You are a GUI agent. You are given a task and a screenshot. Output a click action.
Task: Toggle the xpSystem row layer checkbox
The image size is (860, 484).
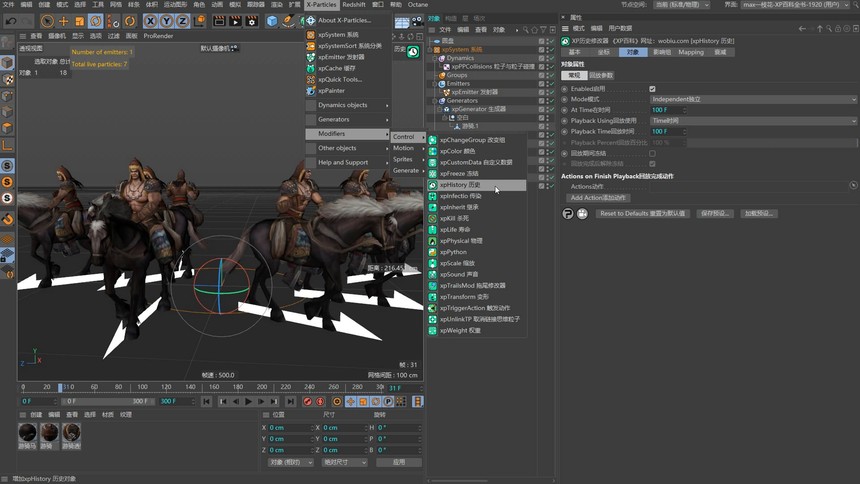tap(541, 49)
